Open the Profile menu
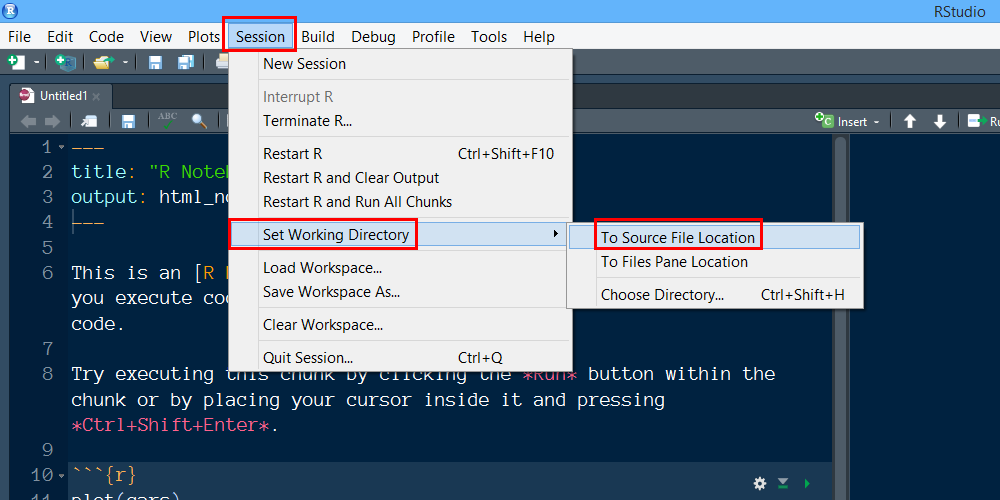The width and height of the screenshot is (1000, 500). tap(433, 36)
